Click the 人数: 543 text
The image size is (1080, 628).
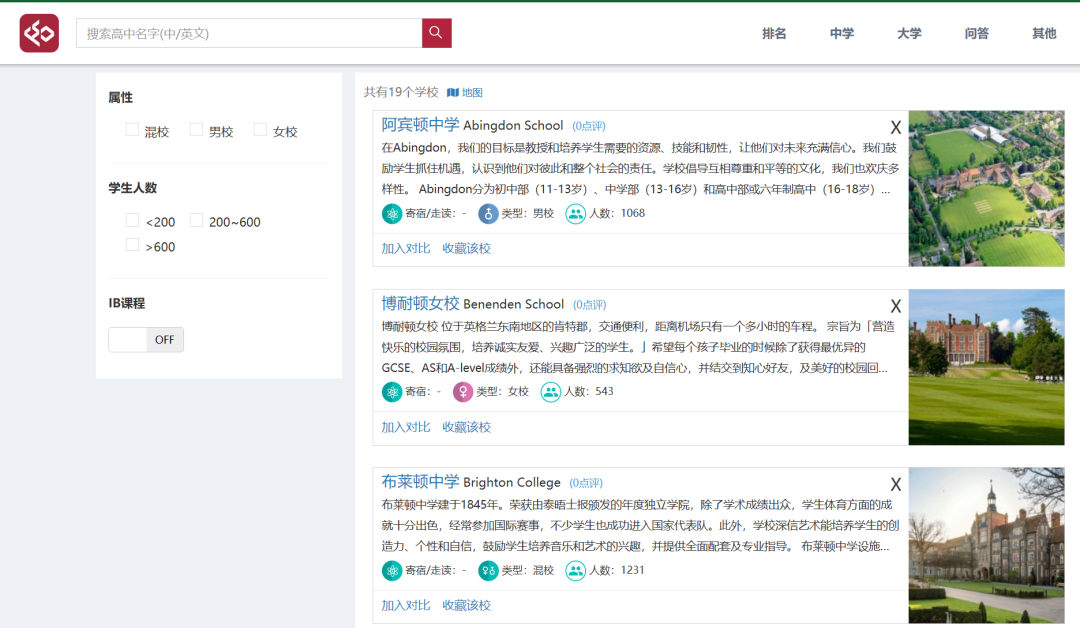point(589,392)
